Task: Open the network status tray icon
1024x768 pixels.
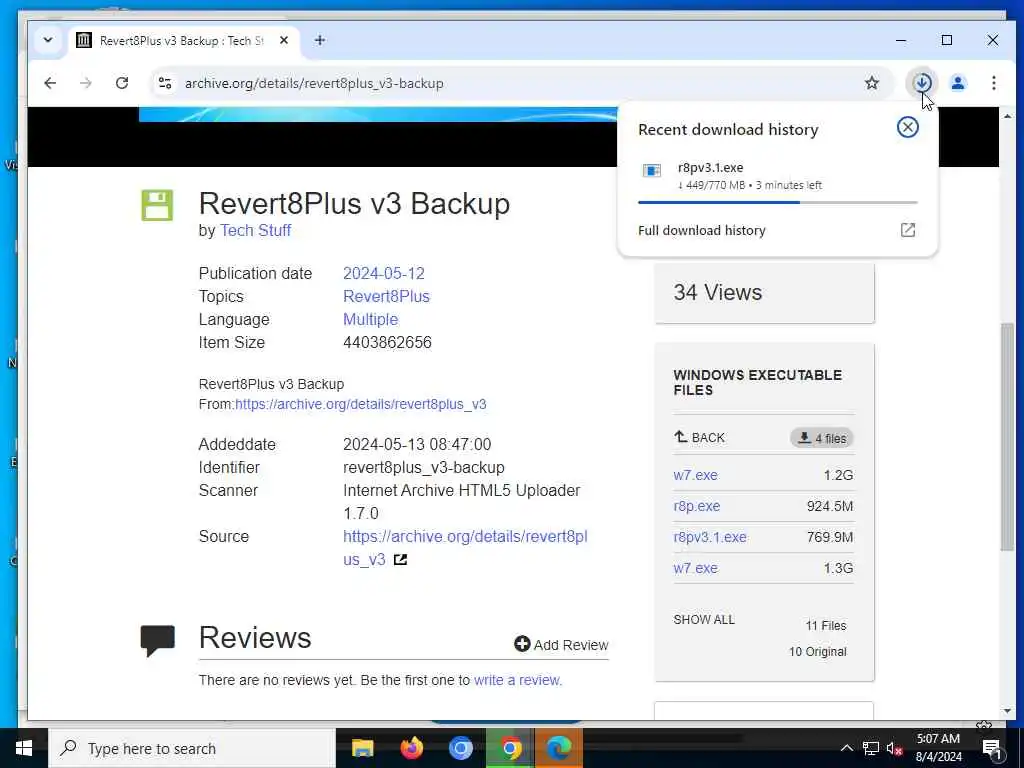Action: point(871,748)
